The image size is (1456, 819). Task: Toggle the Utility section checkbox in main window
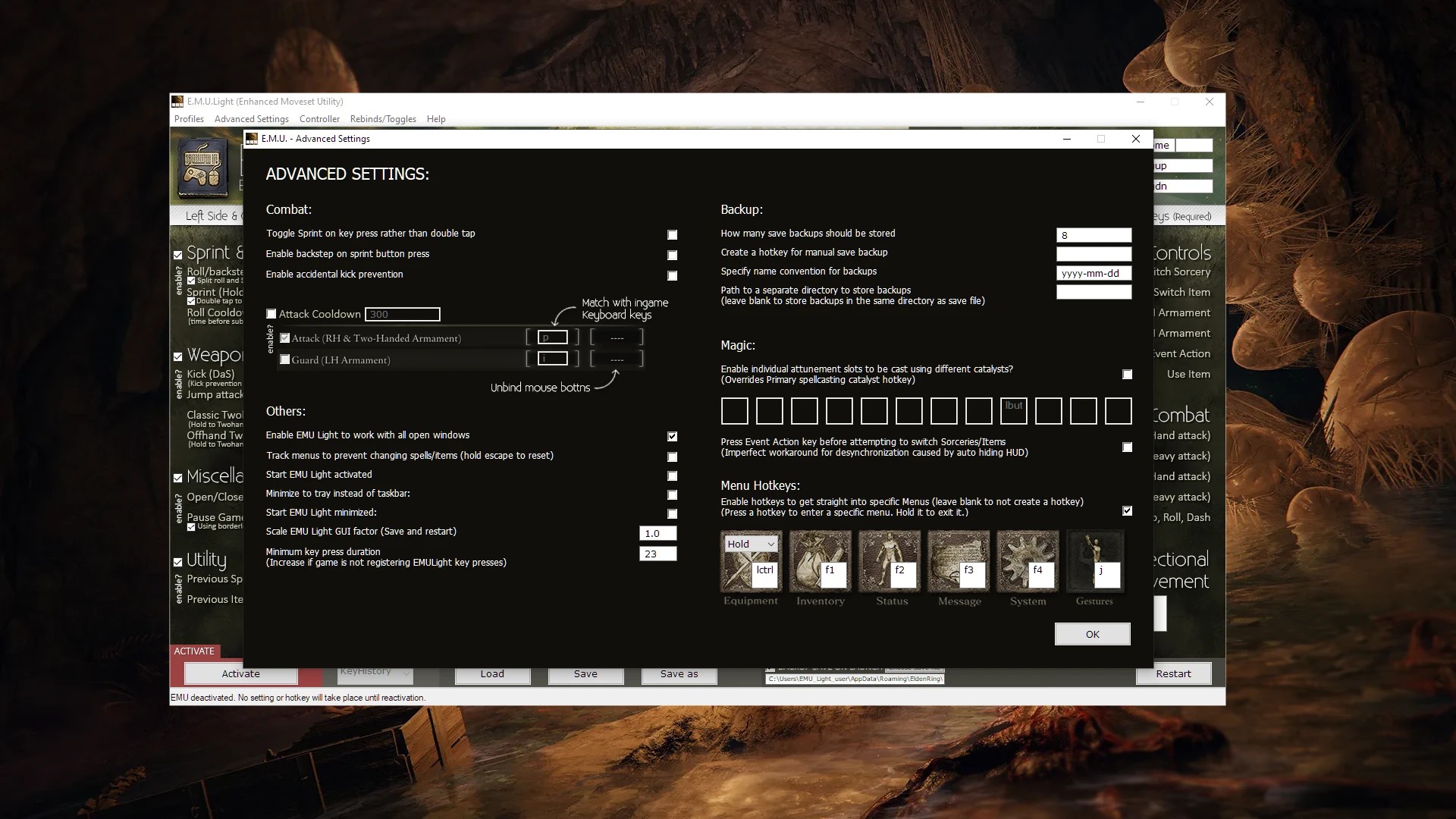coord(177,563)
